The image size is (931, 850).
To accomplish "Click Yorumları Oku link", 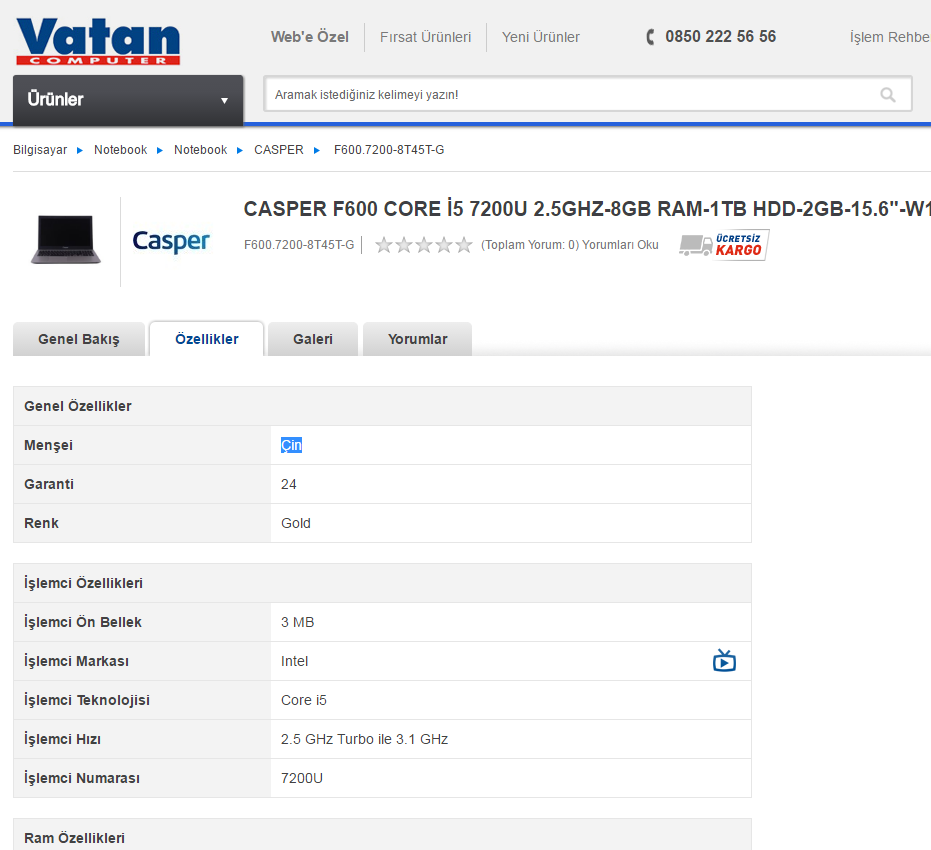I will click(x=620, y=245).
